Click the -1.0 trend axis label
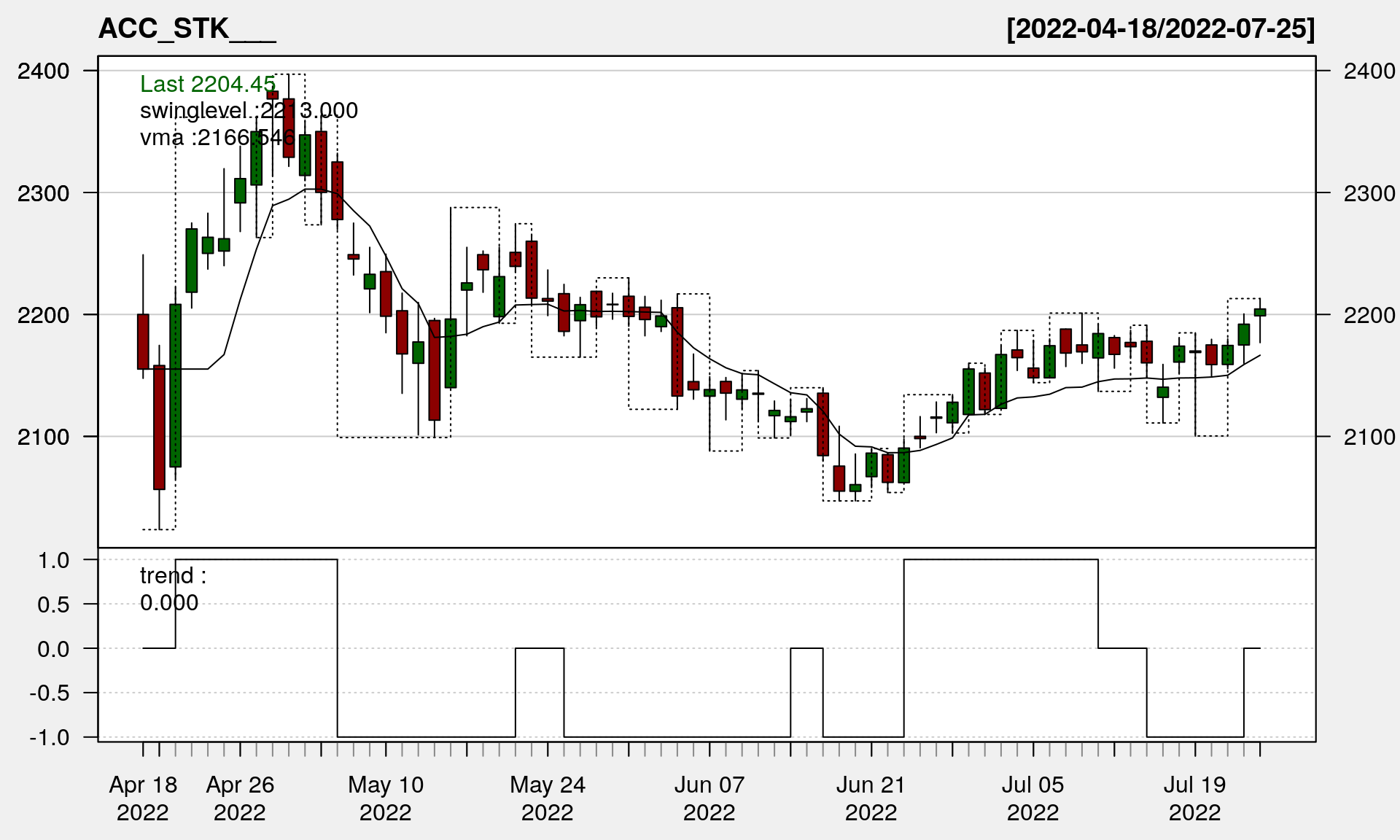Viewport: 1400px width, 840px height. point(50,737)
